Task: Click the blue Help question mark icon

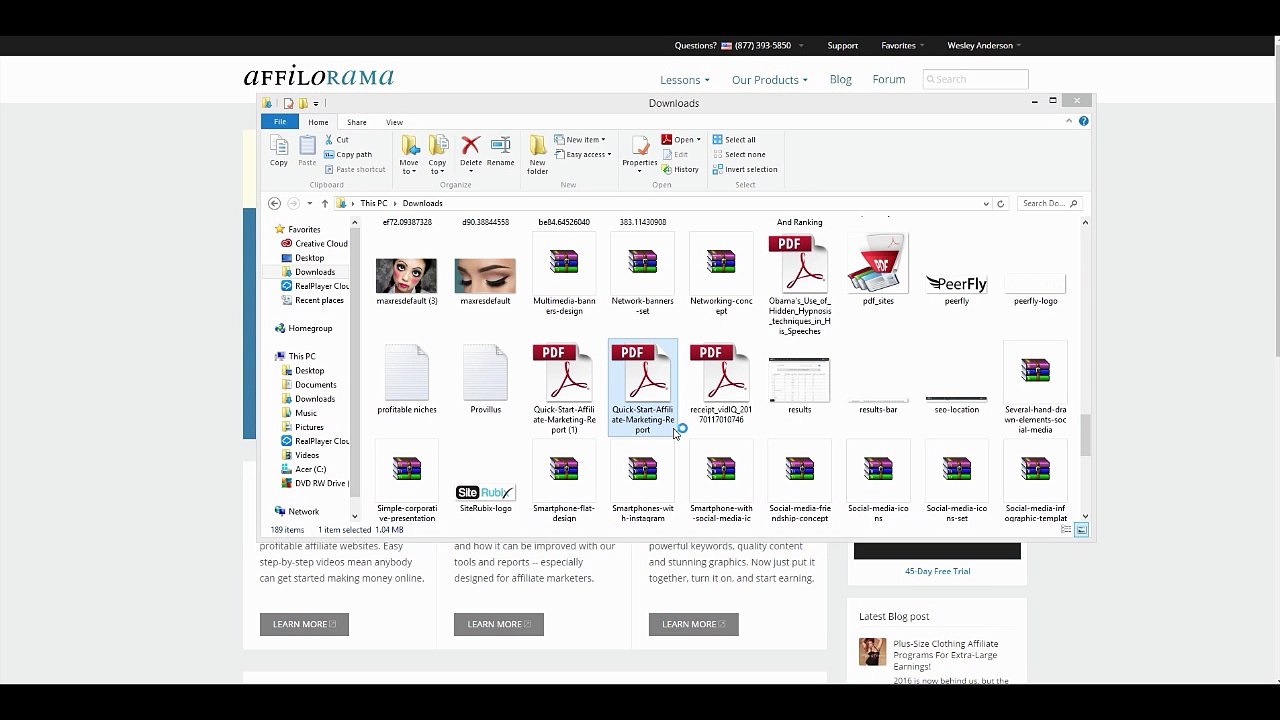Action: click(x=1083, y=121)
